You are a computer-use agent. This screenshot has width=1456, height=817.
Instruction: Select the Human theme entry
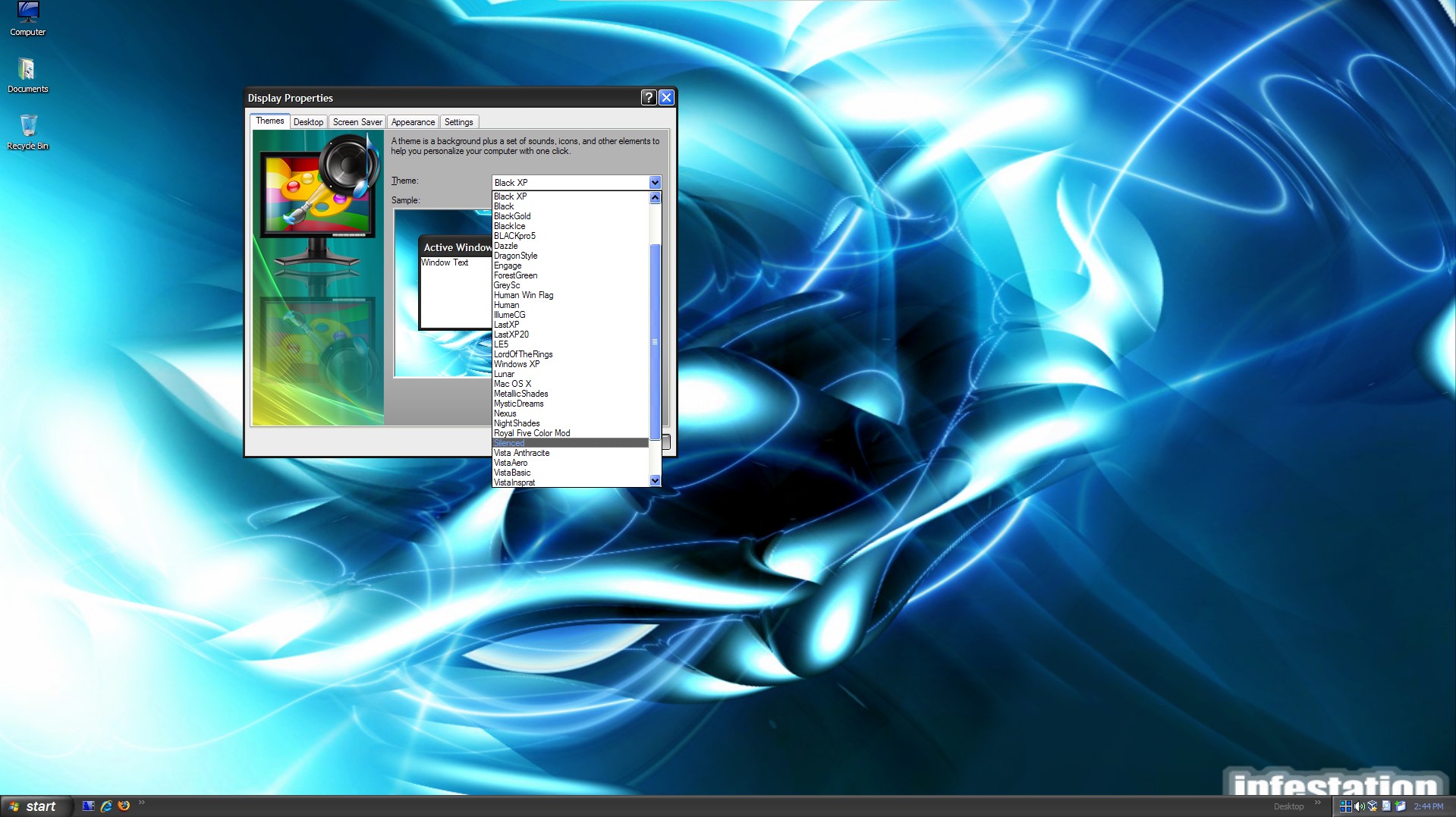click(x=571, y=305)
